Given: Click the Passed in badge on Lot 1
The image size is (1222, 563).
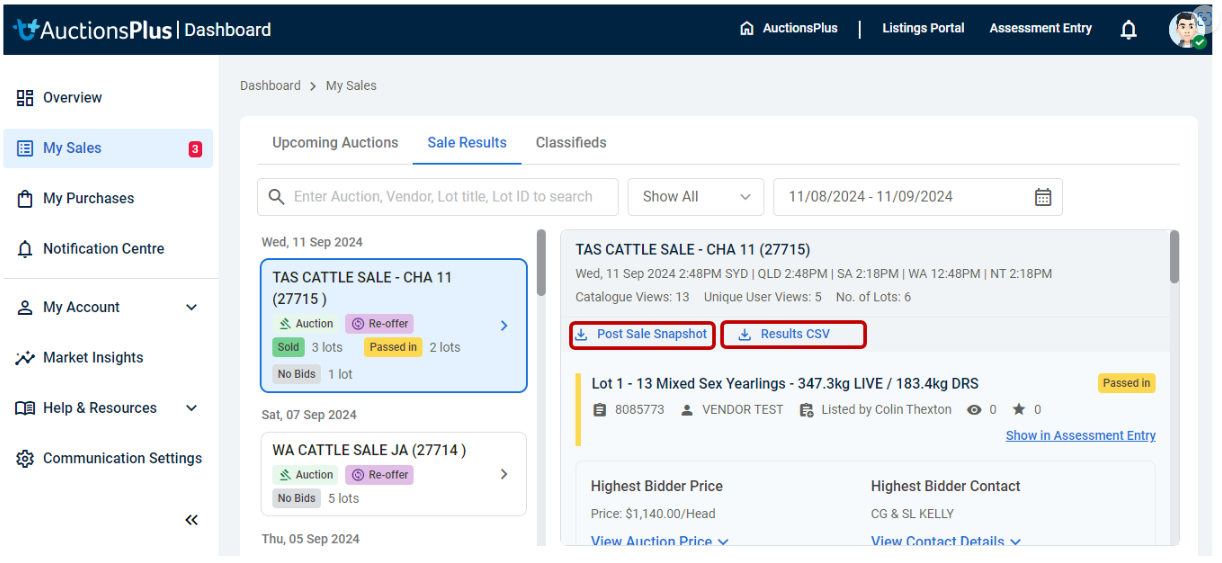Looking at the screenshot, I should pos(1127,383).
